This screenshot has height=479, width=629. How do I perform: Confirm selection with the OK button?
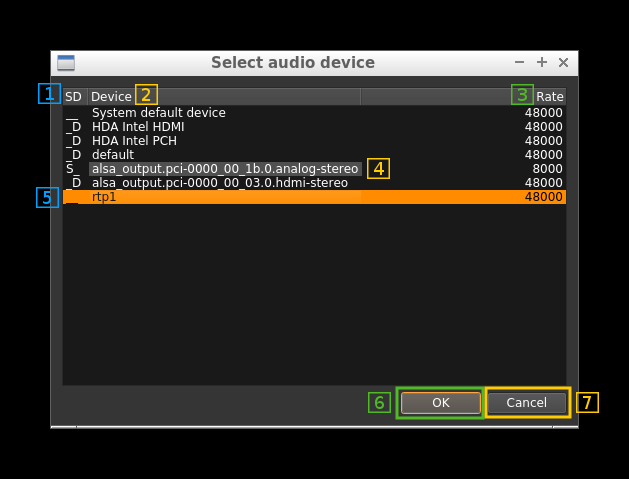(x=440, y=403)
